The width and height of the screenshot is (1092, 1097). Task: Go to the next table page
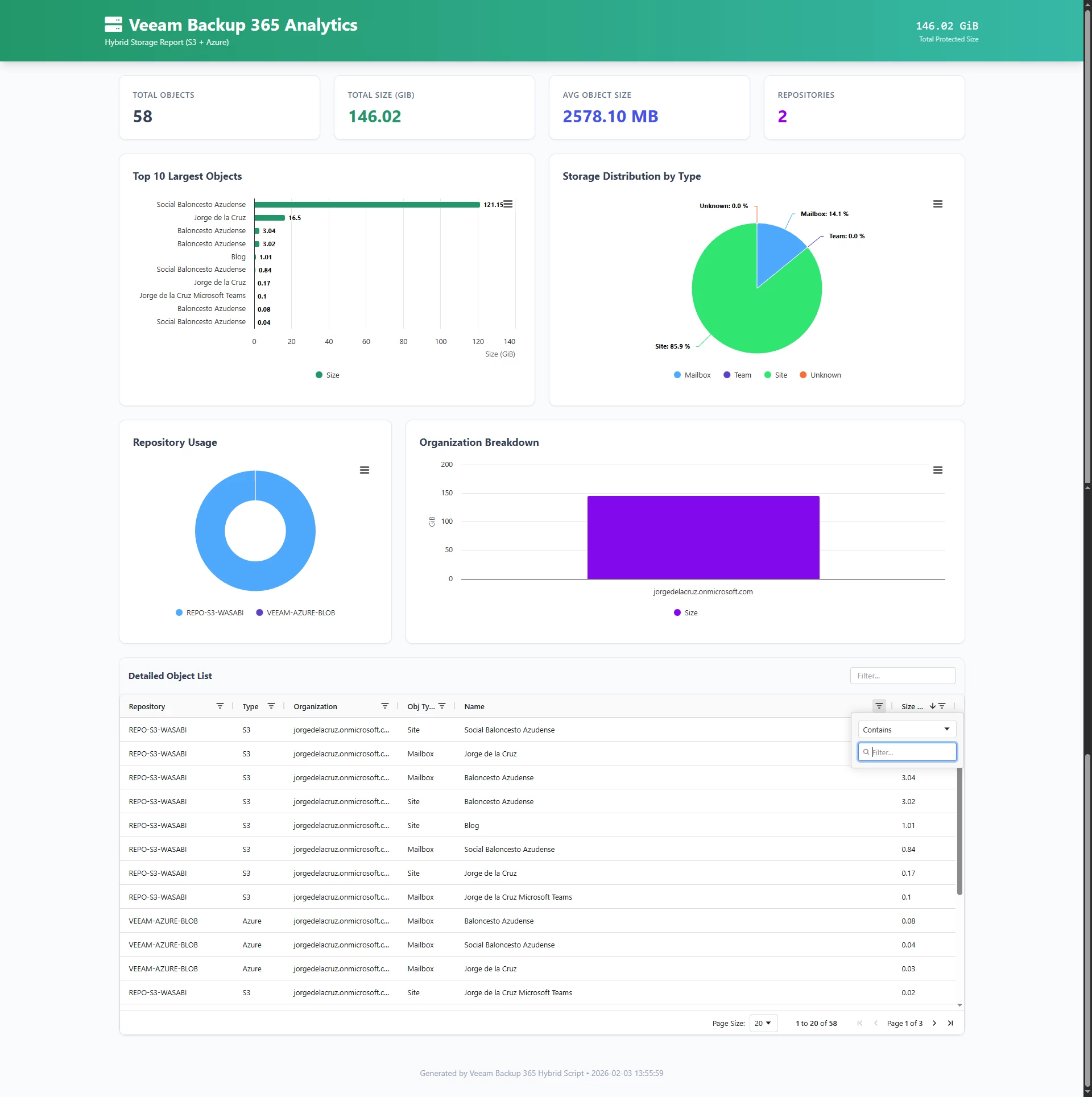pyautogui.click(x=934, y=1023)
